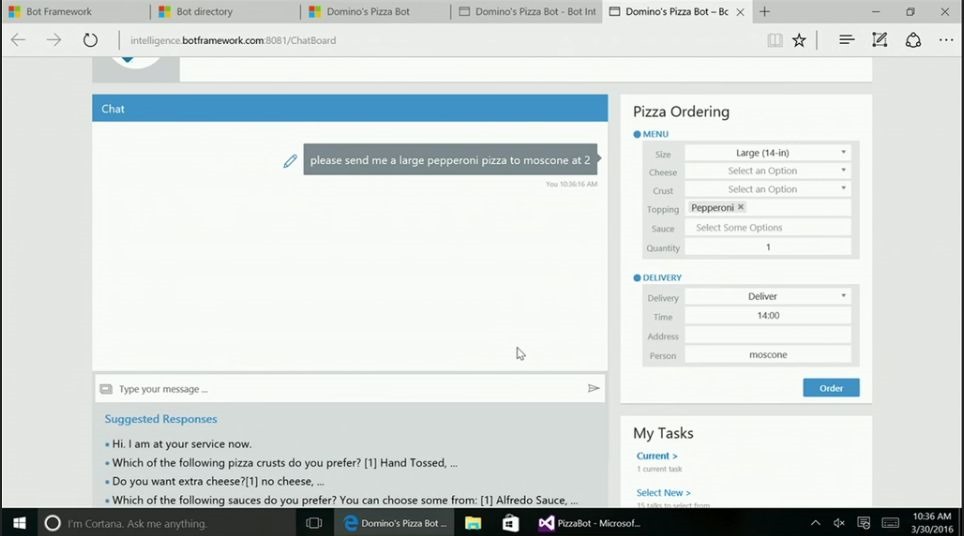Switch to PizzaBot Visual Studio in taskbar

click(590, 523)
